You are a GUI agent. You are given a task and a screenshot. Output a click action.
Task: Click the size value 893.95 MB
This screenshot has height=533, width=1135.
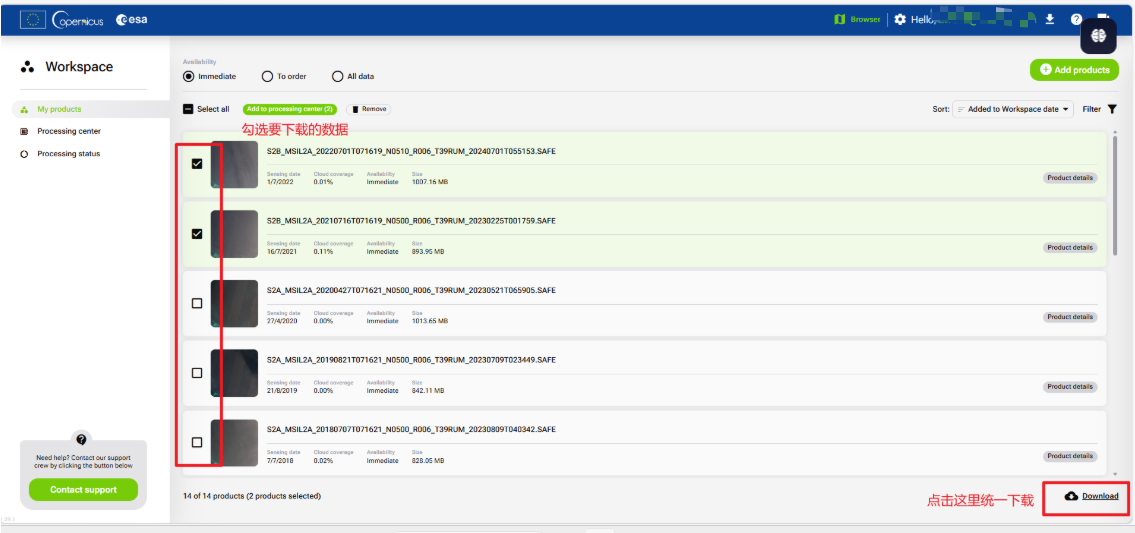428,251
